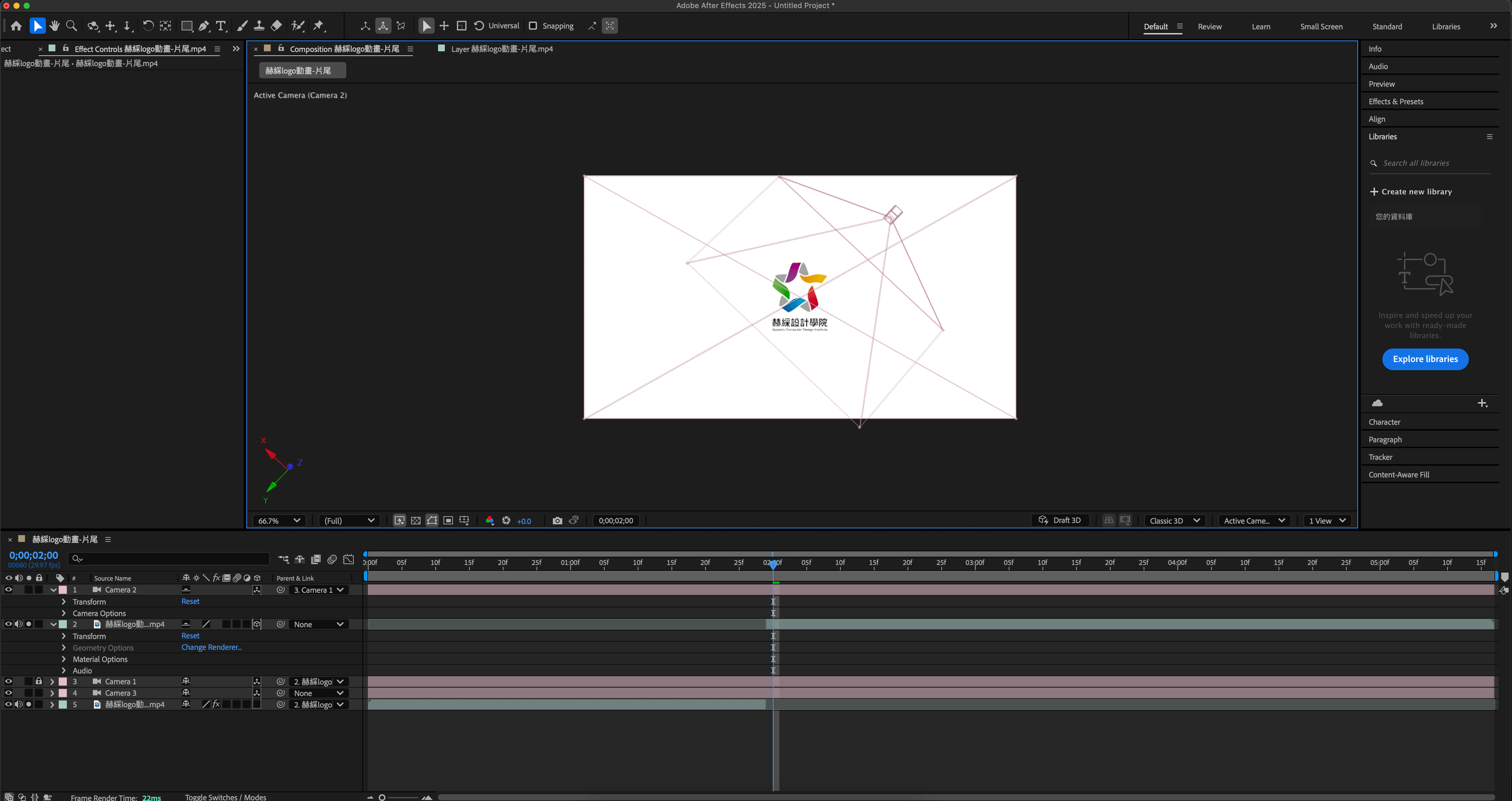Screen dimensions: 1512x801
Task: Click Toggle Switches / Modes
Action: 225,797
